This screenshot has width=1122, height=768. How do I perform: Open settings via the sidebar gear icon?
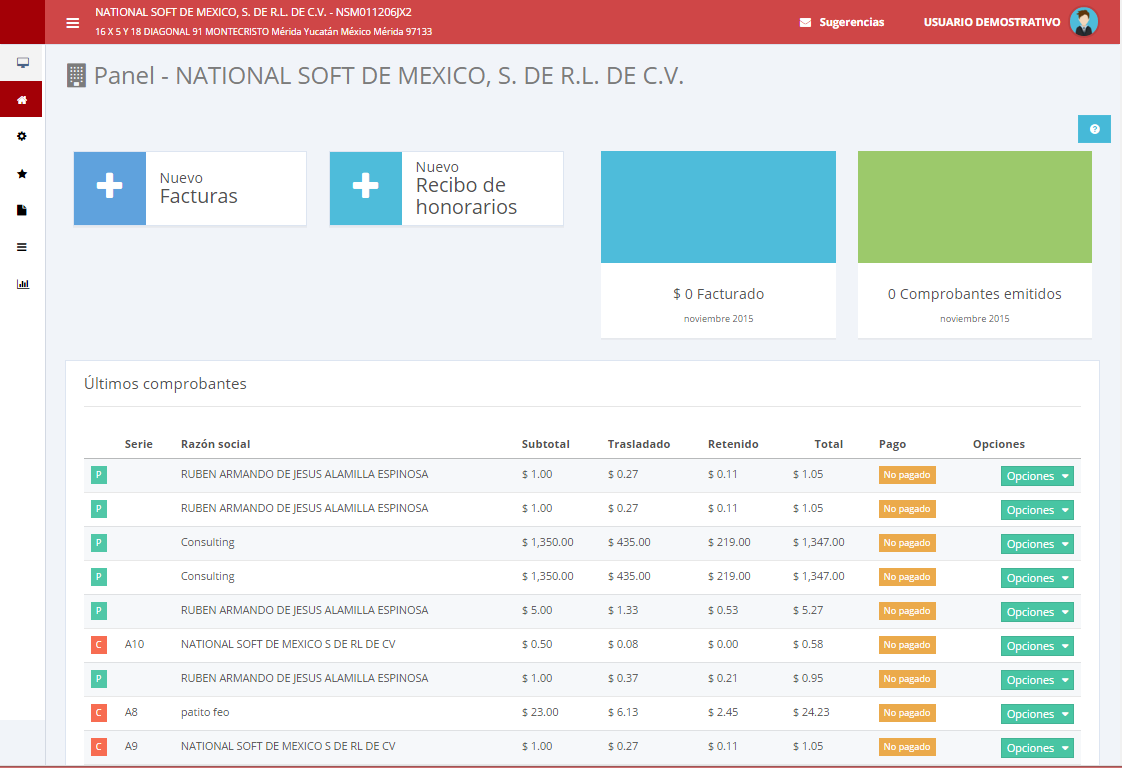pos(22,136)
